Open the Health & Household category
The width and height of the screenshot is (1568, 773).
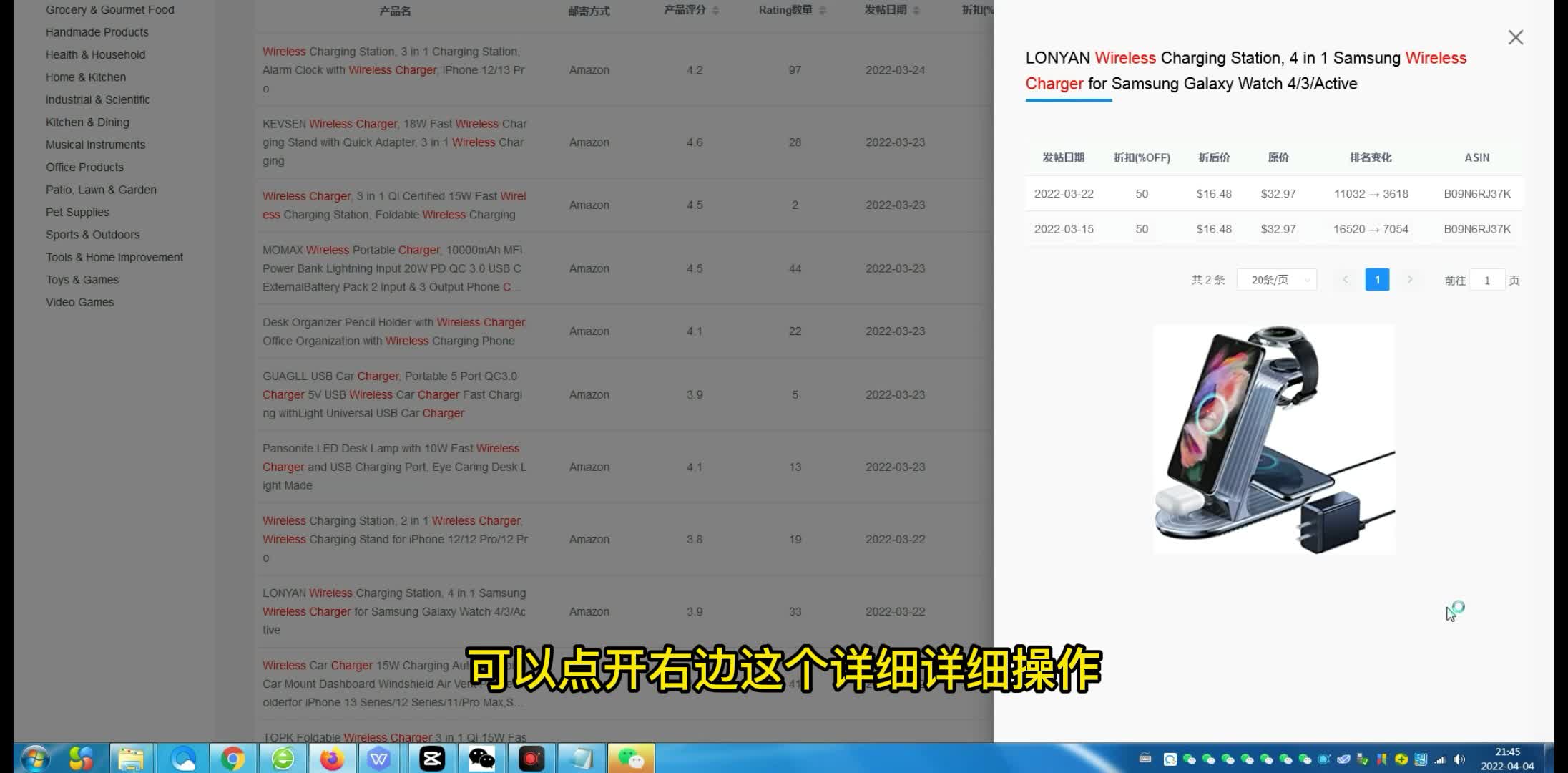coord(95,54)
